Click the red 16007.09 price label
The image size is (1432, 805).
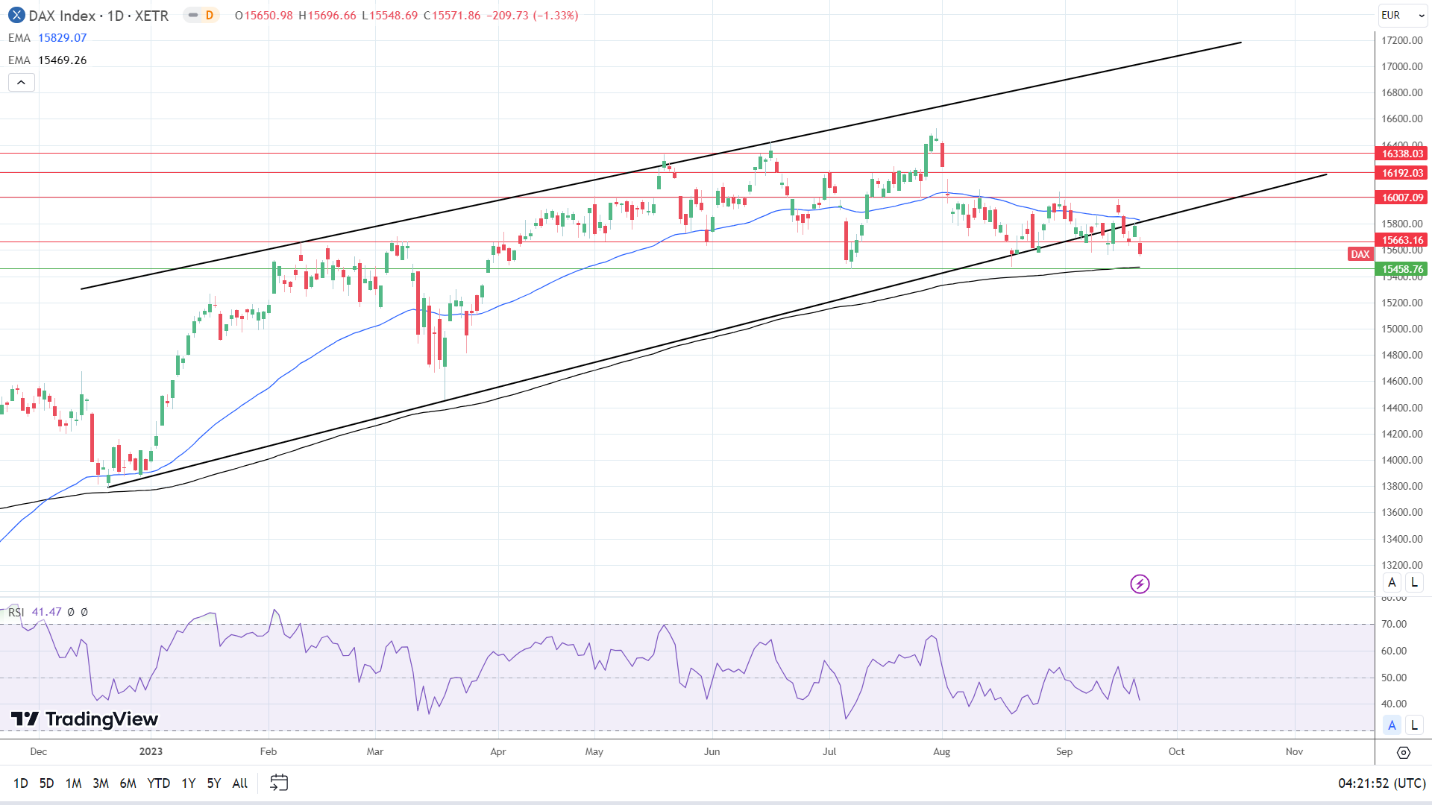(x=1402, y=198)
